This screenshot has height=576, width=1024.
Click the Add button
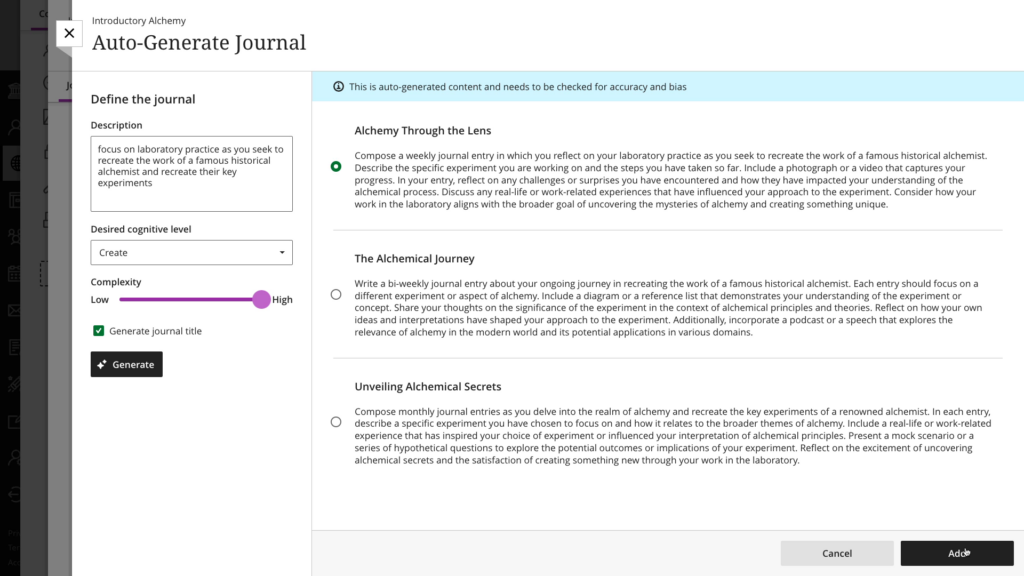point(957,553)
